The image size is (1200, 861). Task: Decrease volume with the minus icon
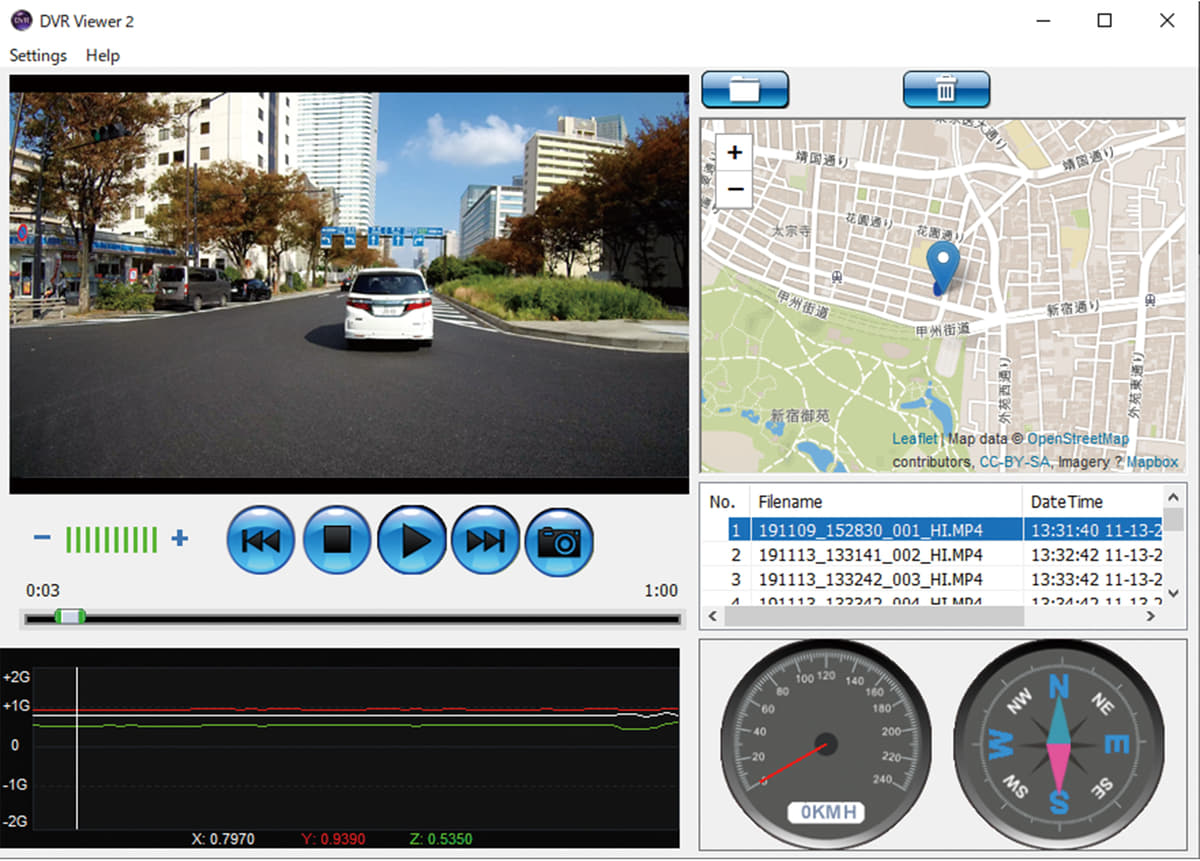(42, 539)
